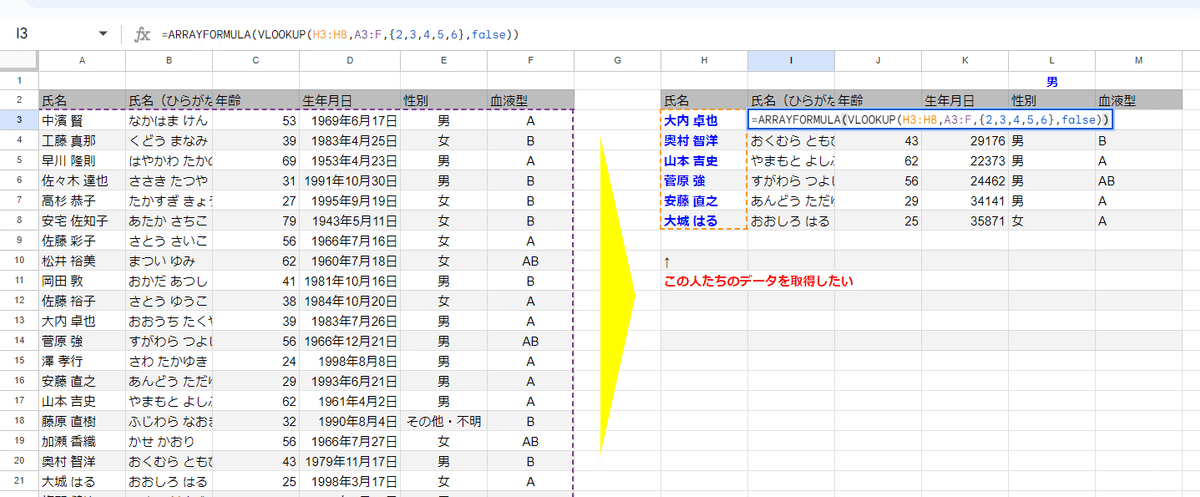Select column M header
Image resolution: width=1200 pixels, height=497 pixels.
[1139, 61]
